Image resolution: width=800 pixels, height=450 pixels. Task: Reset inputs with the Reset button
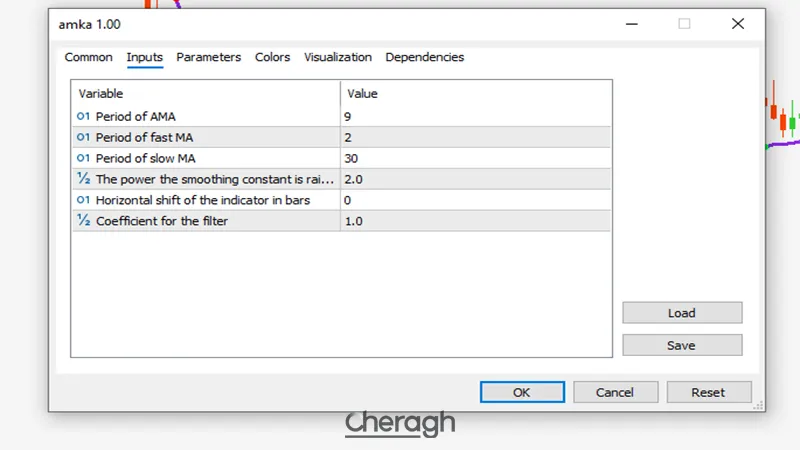point(708,393)
